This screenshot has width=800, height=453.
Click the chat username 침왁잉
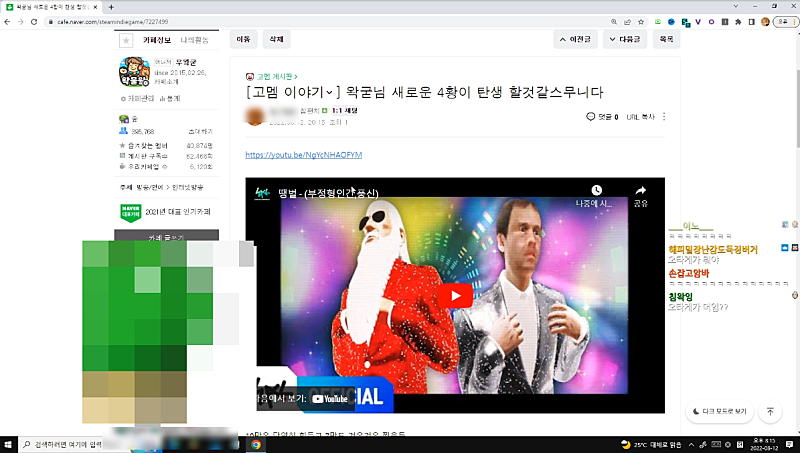pos(681,297)
